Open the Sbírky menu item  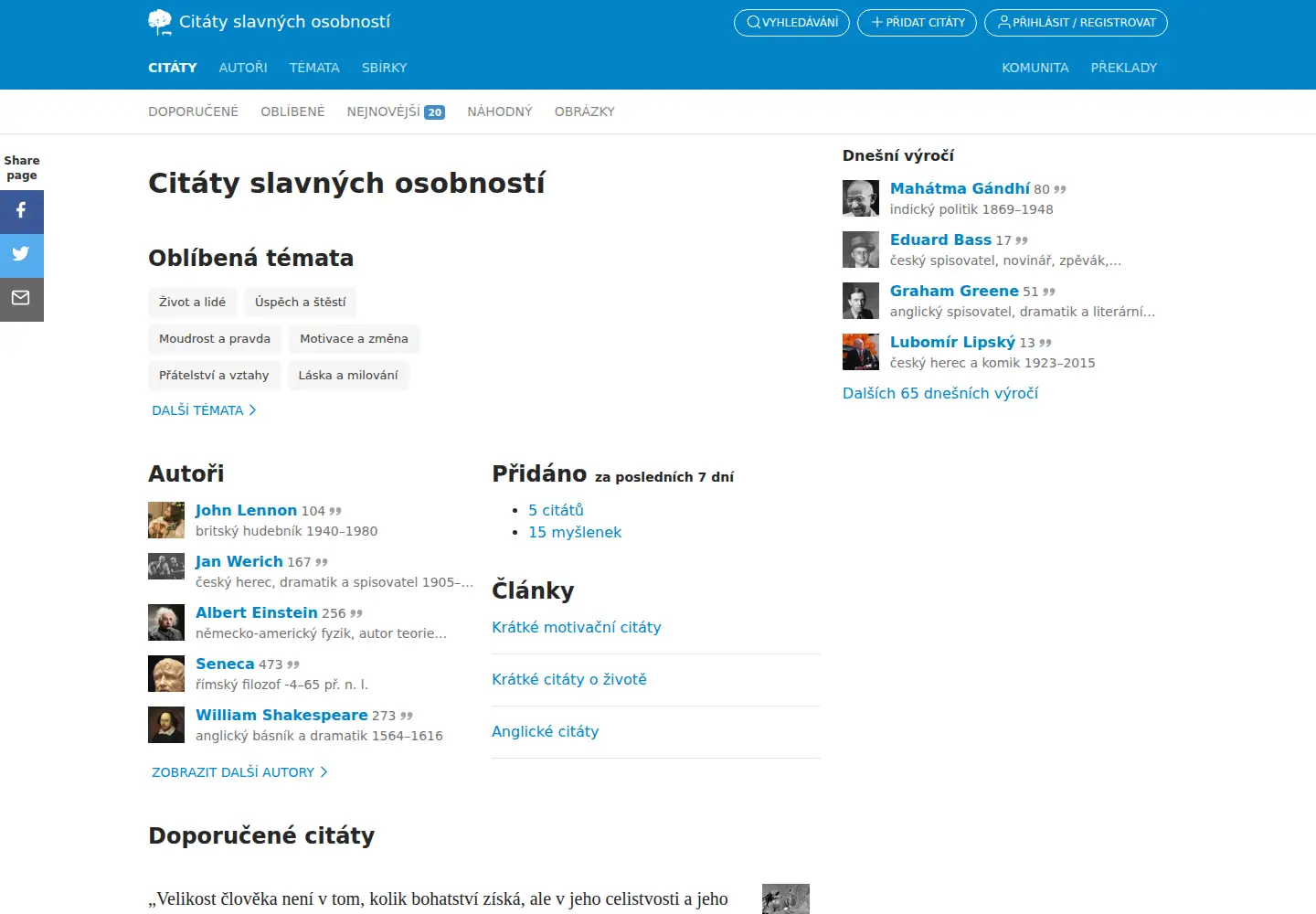385,68
